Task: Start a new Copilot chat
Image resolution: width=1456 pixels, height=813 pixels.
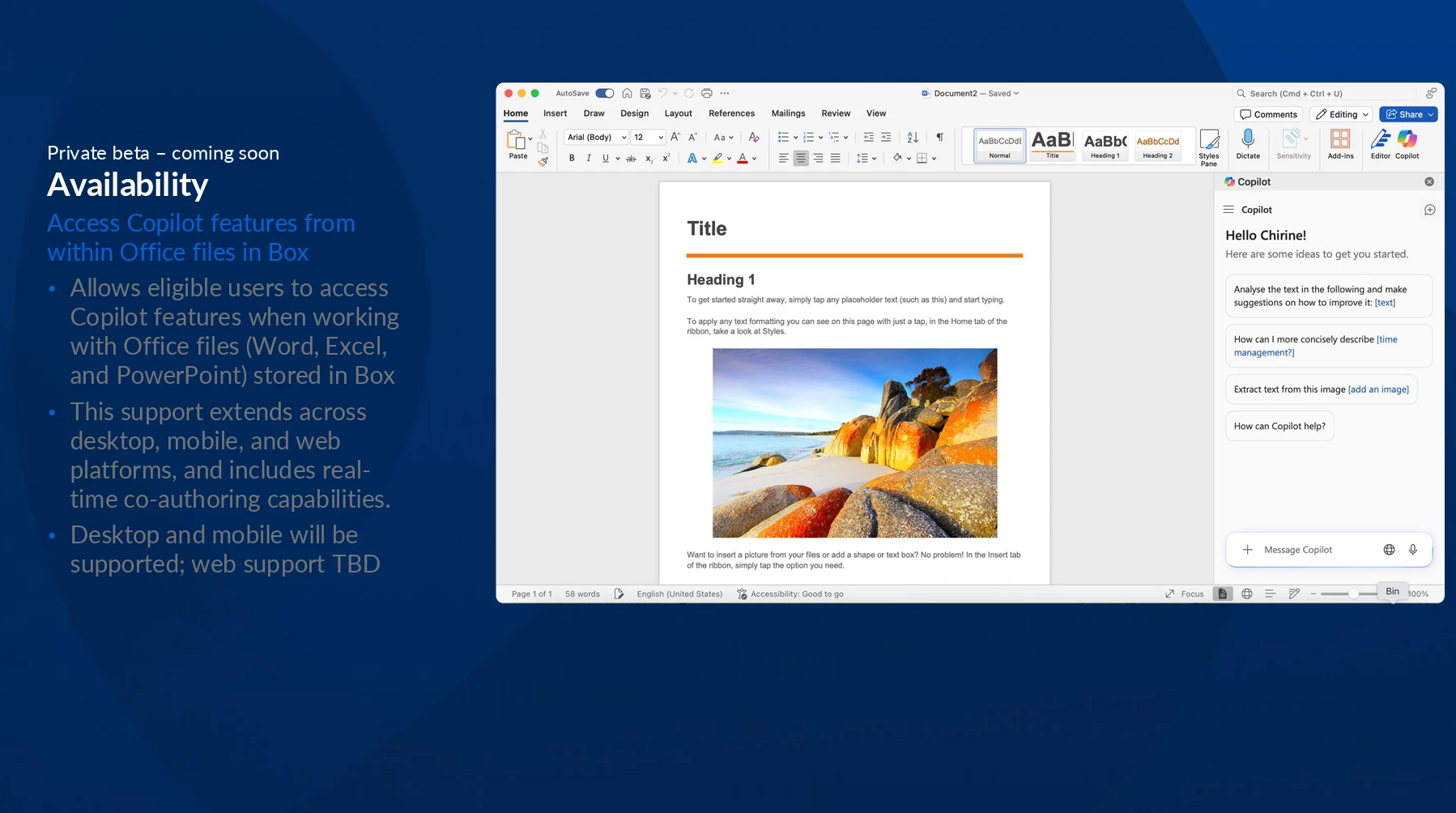Action: click(1430, 210)
